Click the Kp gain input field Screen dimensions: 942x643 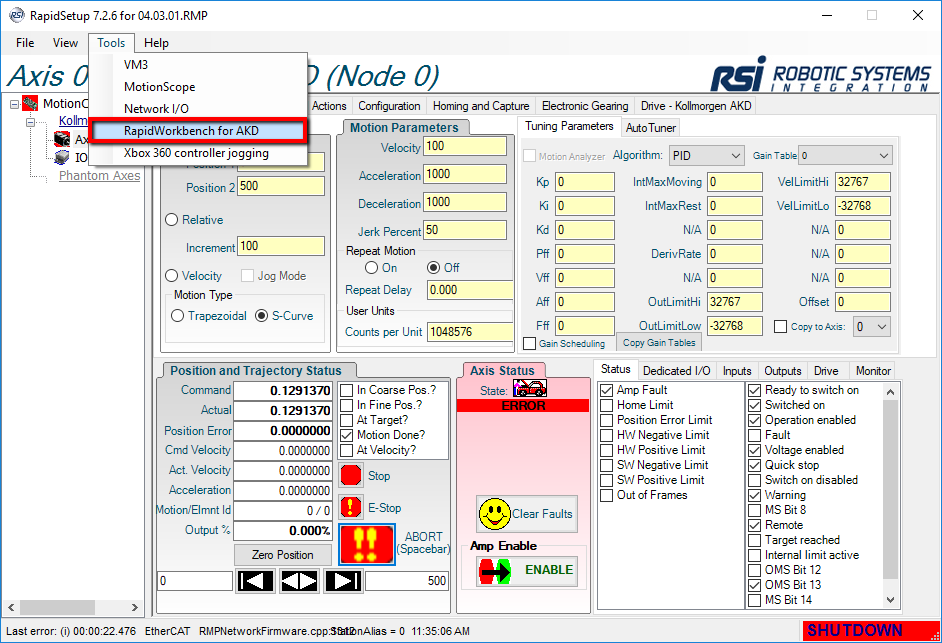point(585,182)
